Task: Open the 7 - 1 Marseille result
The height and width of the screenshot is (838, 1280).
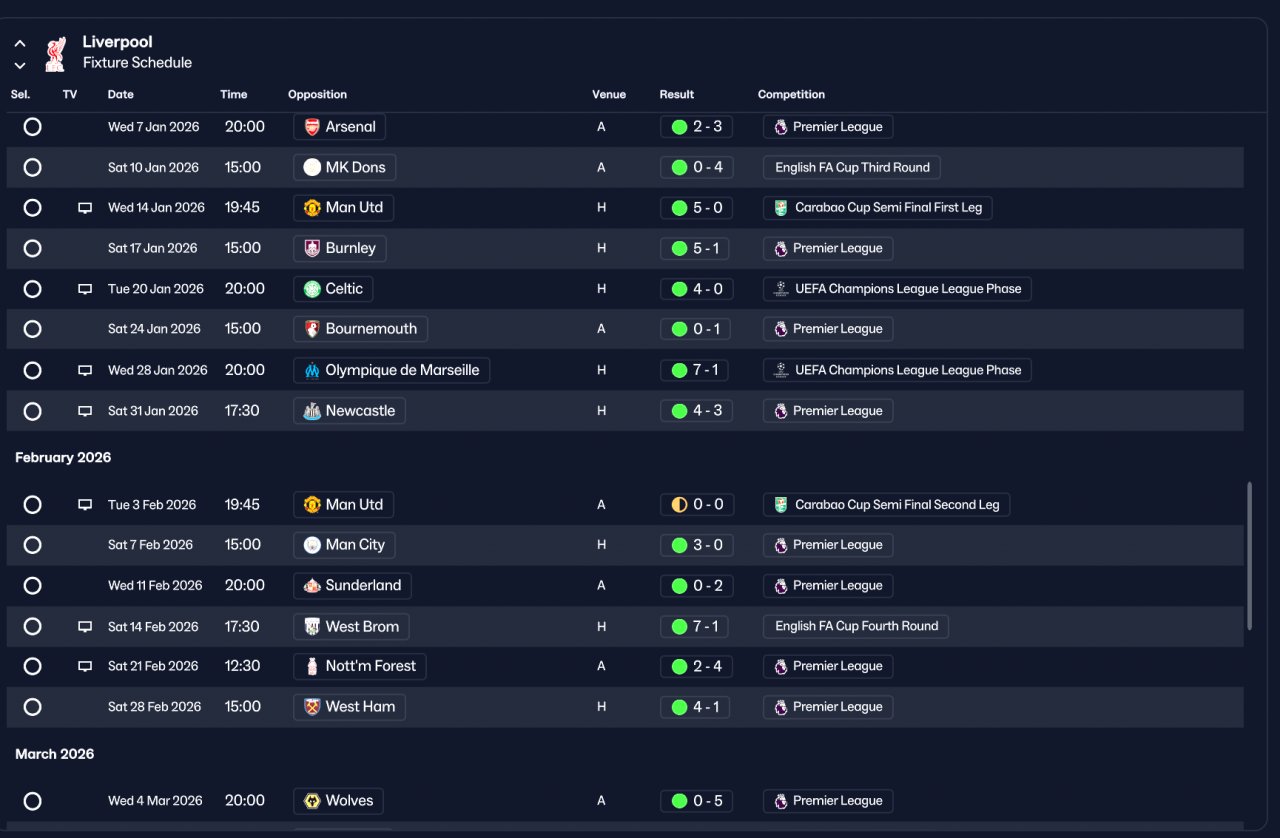Action: click(x=696, y=370)
